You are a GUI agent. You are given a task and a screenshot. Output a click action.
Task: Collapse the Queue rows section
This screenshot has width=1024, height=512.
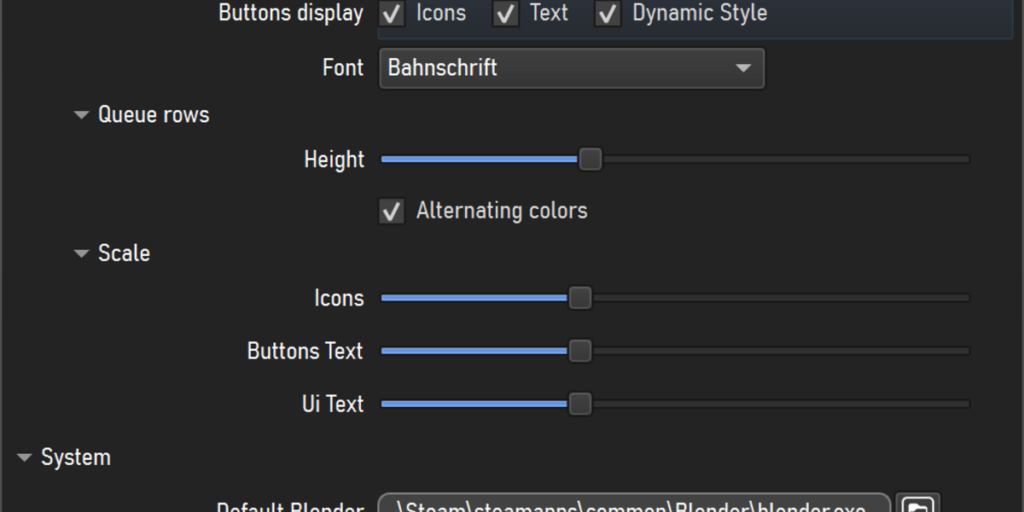[81, 116]
